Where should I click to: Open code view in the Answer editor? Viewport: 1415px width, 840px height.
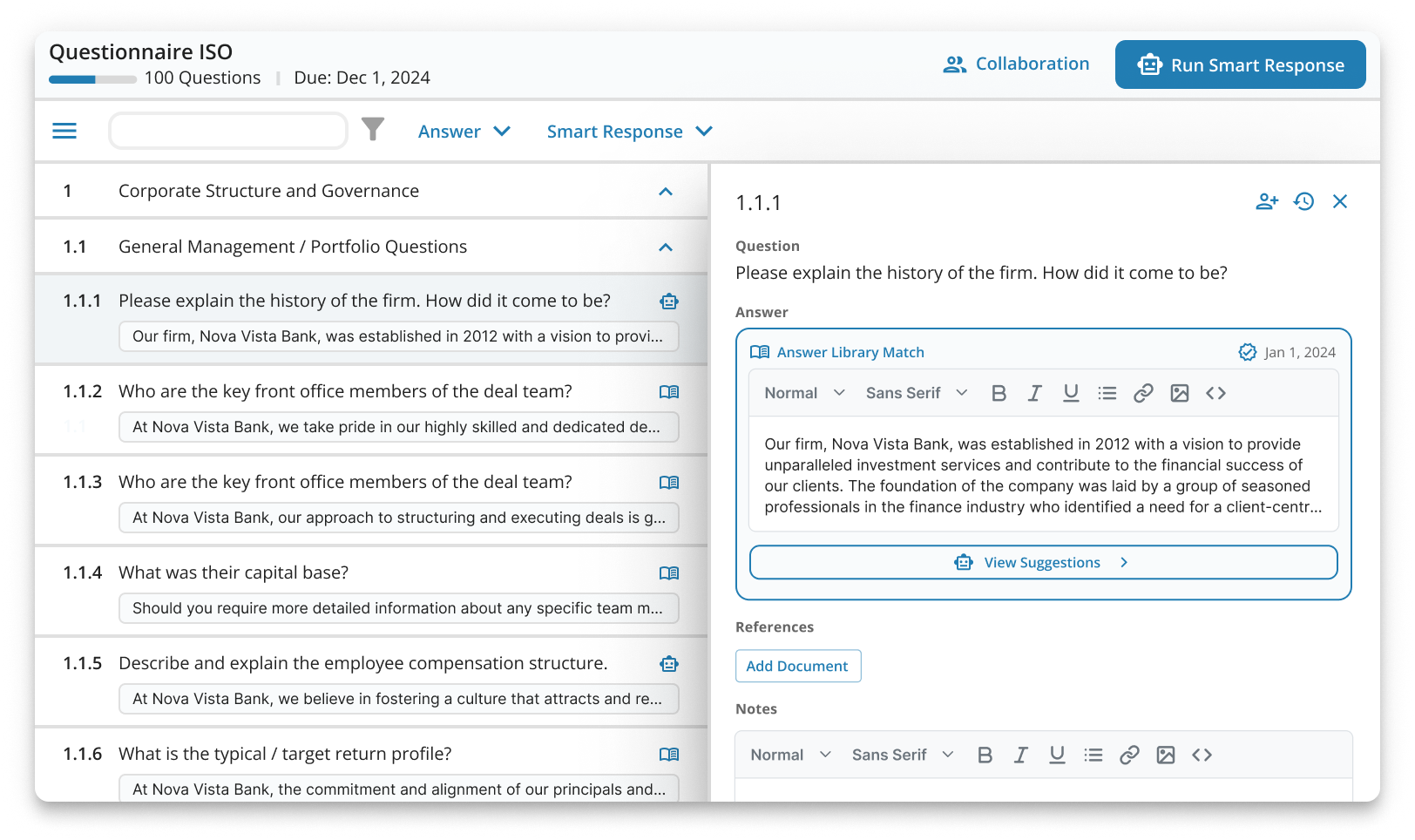pos(1216,393)
